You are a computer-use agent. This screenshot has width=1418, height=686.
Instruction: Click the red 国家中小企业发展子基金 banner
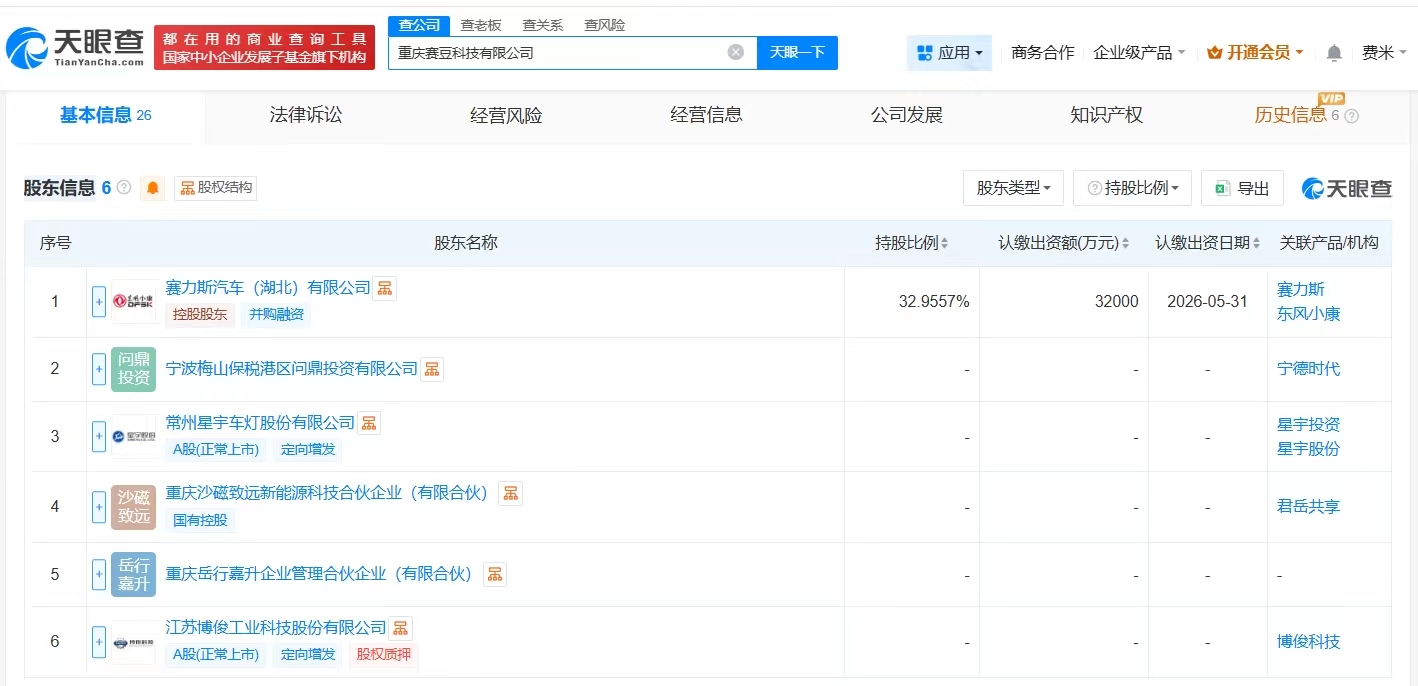tap(264, 48)
